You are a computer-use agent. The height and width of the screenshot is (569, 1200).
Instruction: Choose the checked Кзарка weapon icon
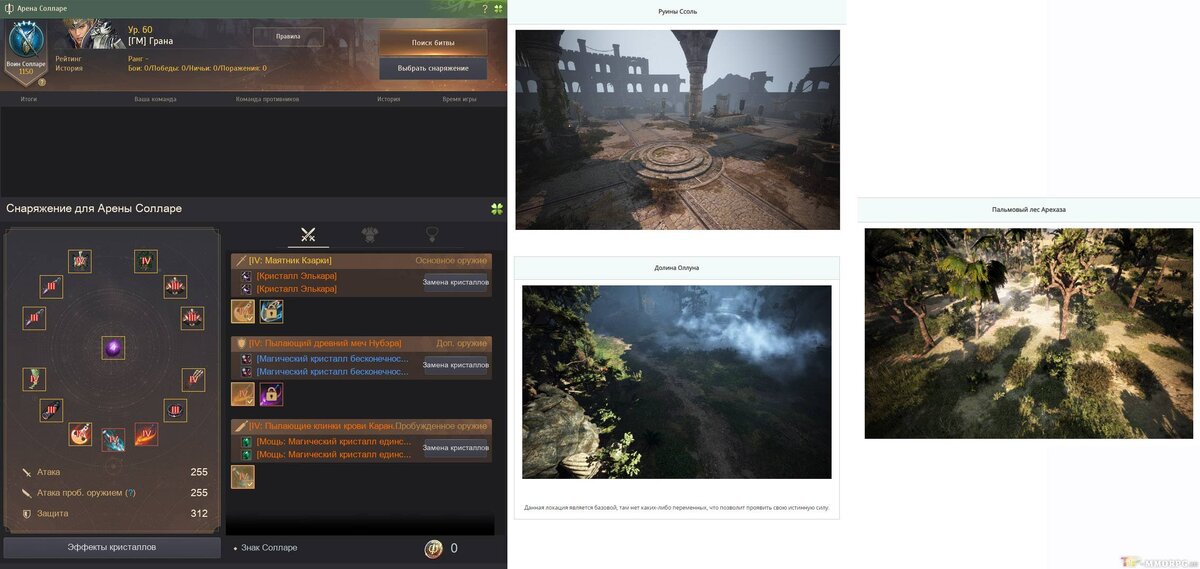(x=243, y=312)
